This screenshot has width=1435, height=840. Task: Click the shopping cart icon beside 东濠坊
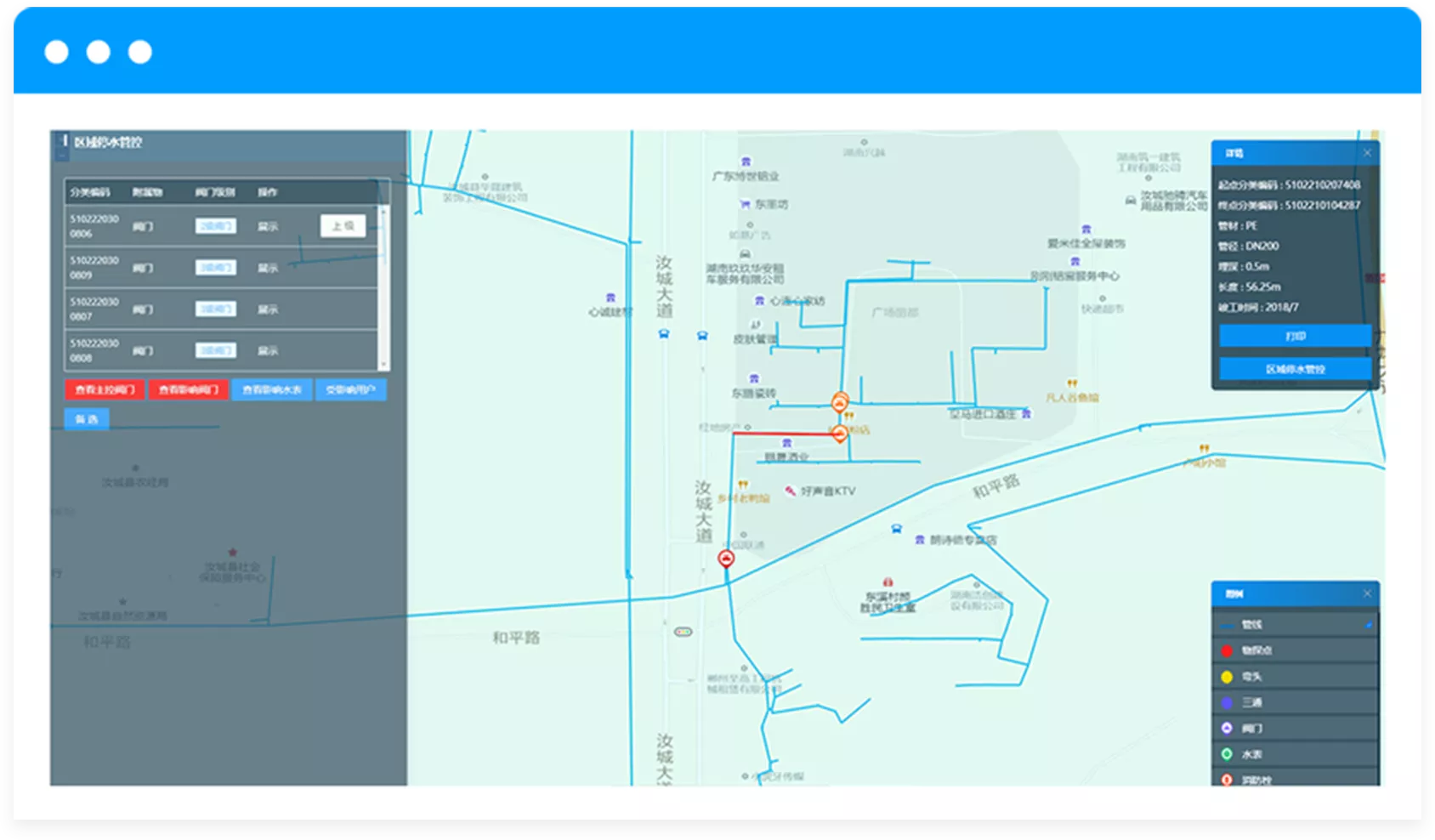745,204
